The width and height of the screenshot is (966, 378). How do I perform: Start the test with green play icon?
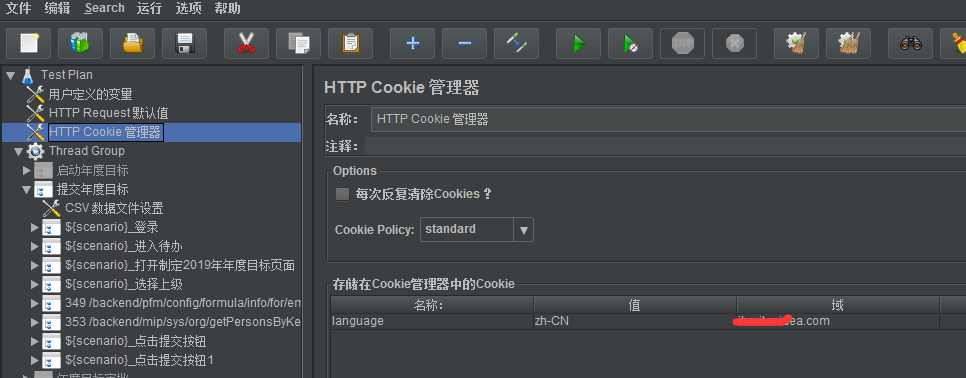[x=578, y=44]
